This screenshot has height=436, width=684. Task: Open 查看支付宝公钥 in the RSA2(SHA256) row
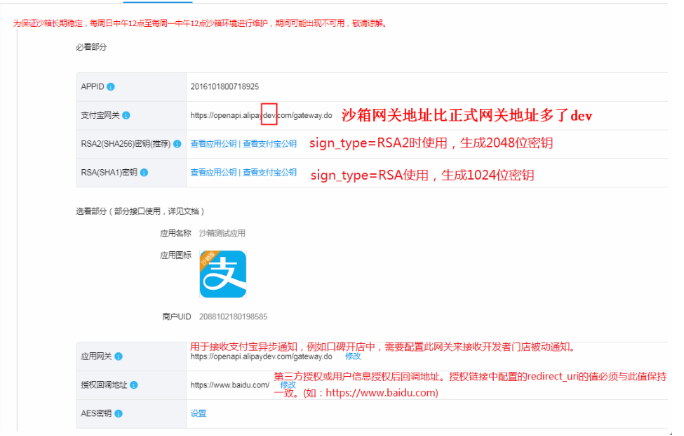270,144
